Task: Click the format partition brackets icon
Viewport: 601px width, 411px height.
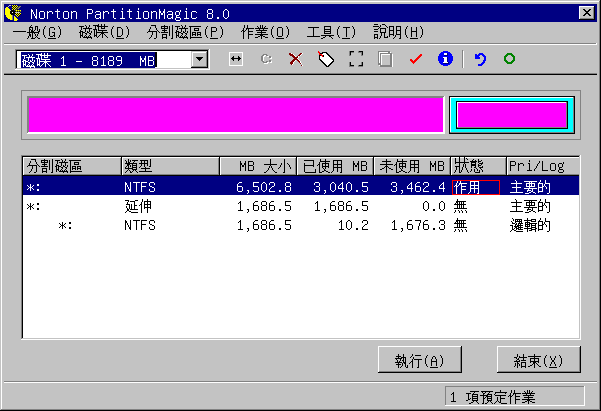Action: (x=356, y=59)
